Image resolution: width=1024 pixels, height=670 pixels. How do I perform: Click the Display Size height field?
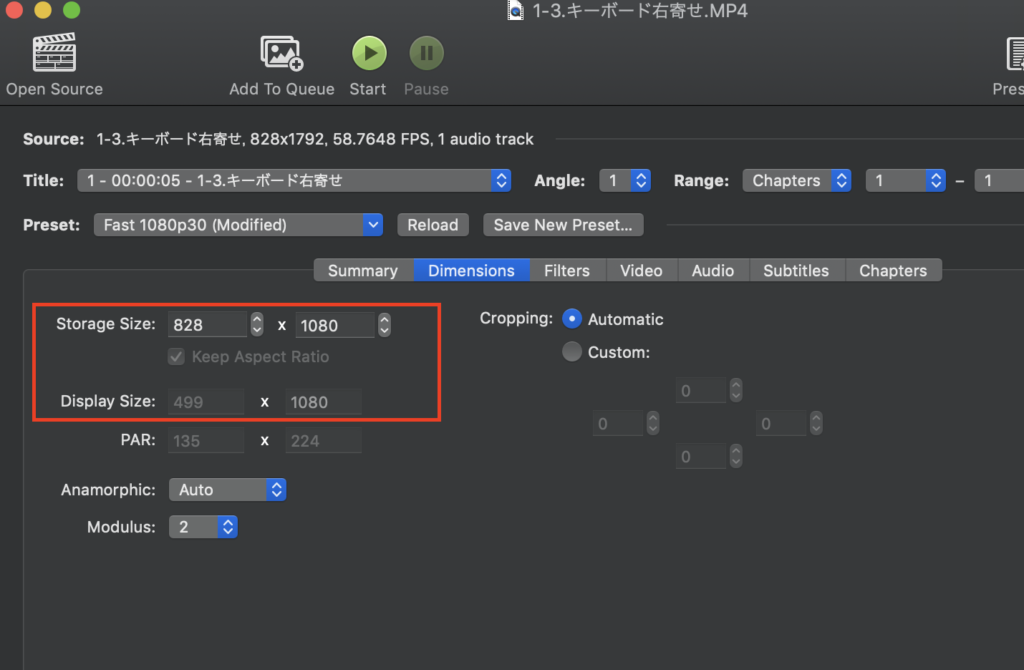point(323,402)
